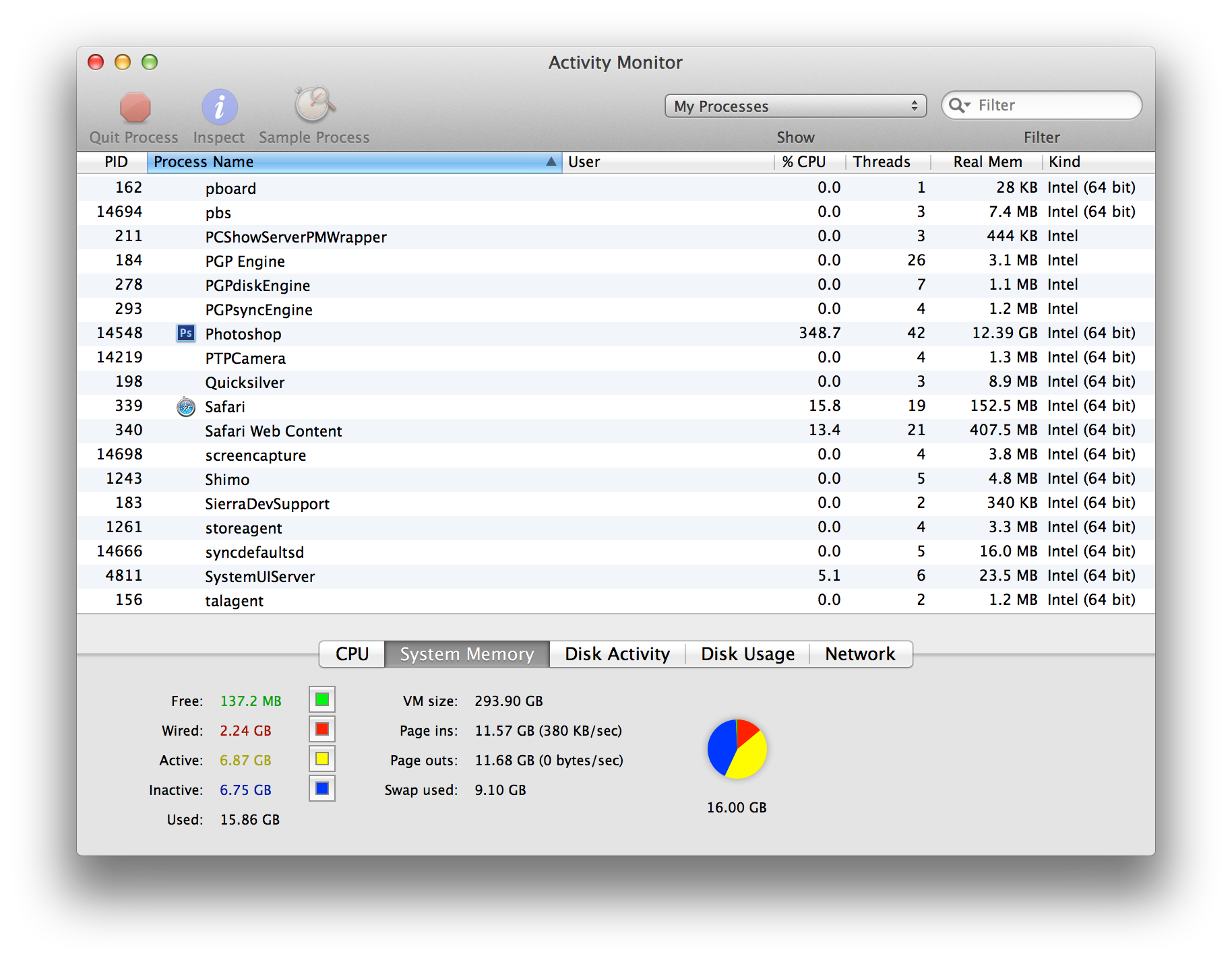Viewport: 1232px width, 962px height.
Task: Click the magnifier icon in Filter field
Action: 959,105
